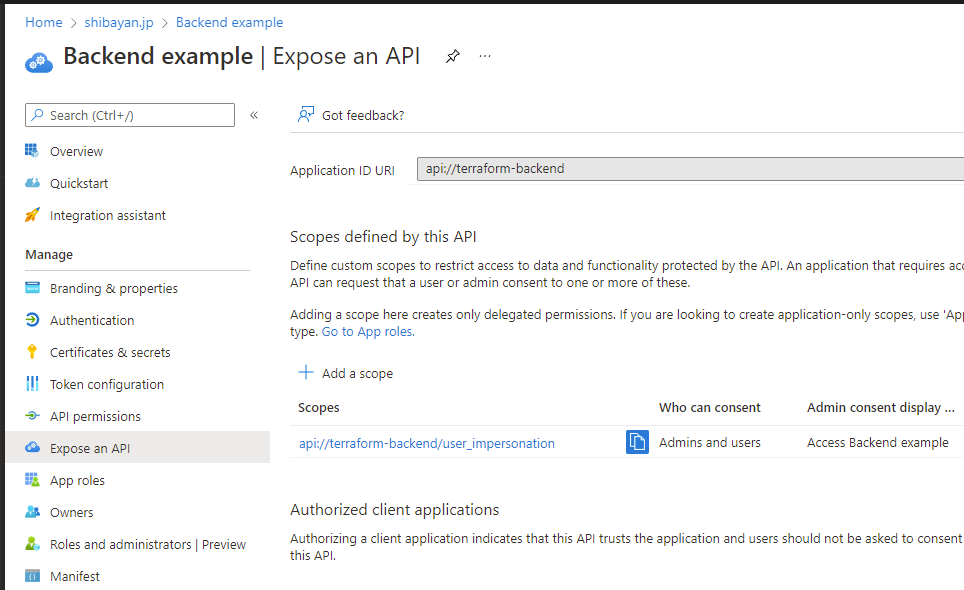Click the Backend example cloud app icon

(39, 63)
